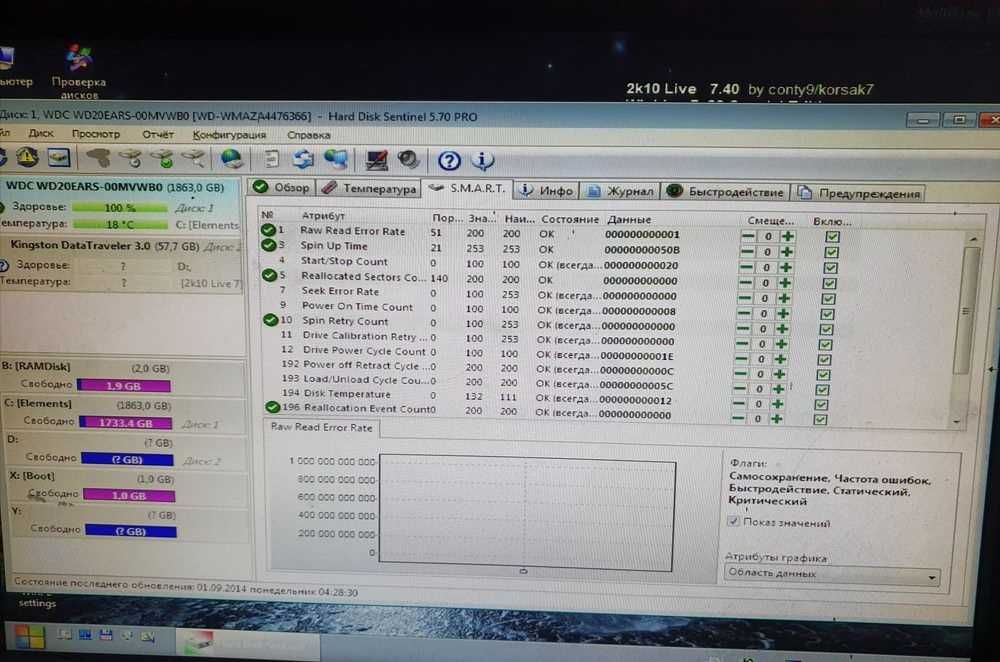Decrease offset with minus for Raw Read Error Rate
This screenshot has width=1000, height=662.
(x=749, y=236)
